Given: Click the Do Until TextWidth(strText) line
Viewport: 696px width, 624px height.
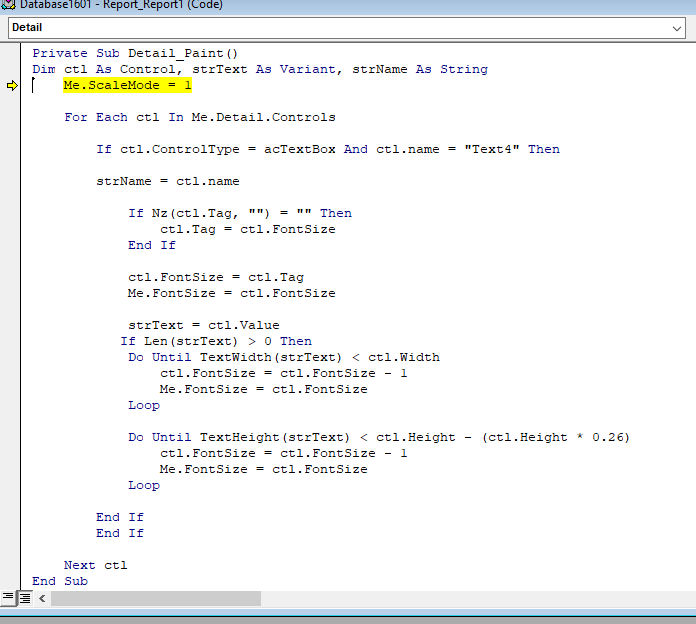Looking at the screenshot, I should [x=284, y=357].
